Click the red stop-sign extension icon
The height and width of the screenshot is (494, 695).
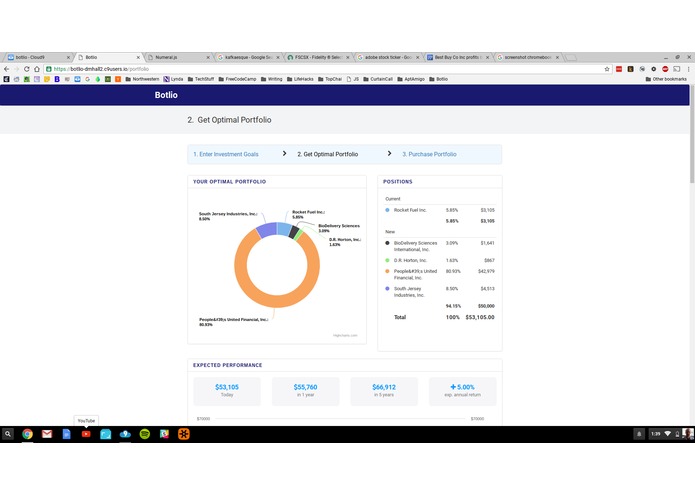(x=665, y=69)
